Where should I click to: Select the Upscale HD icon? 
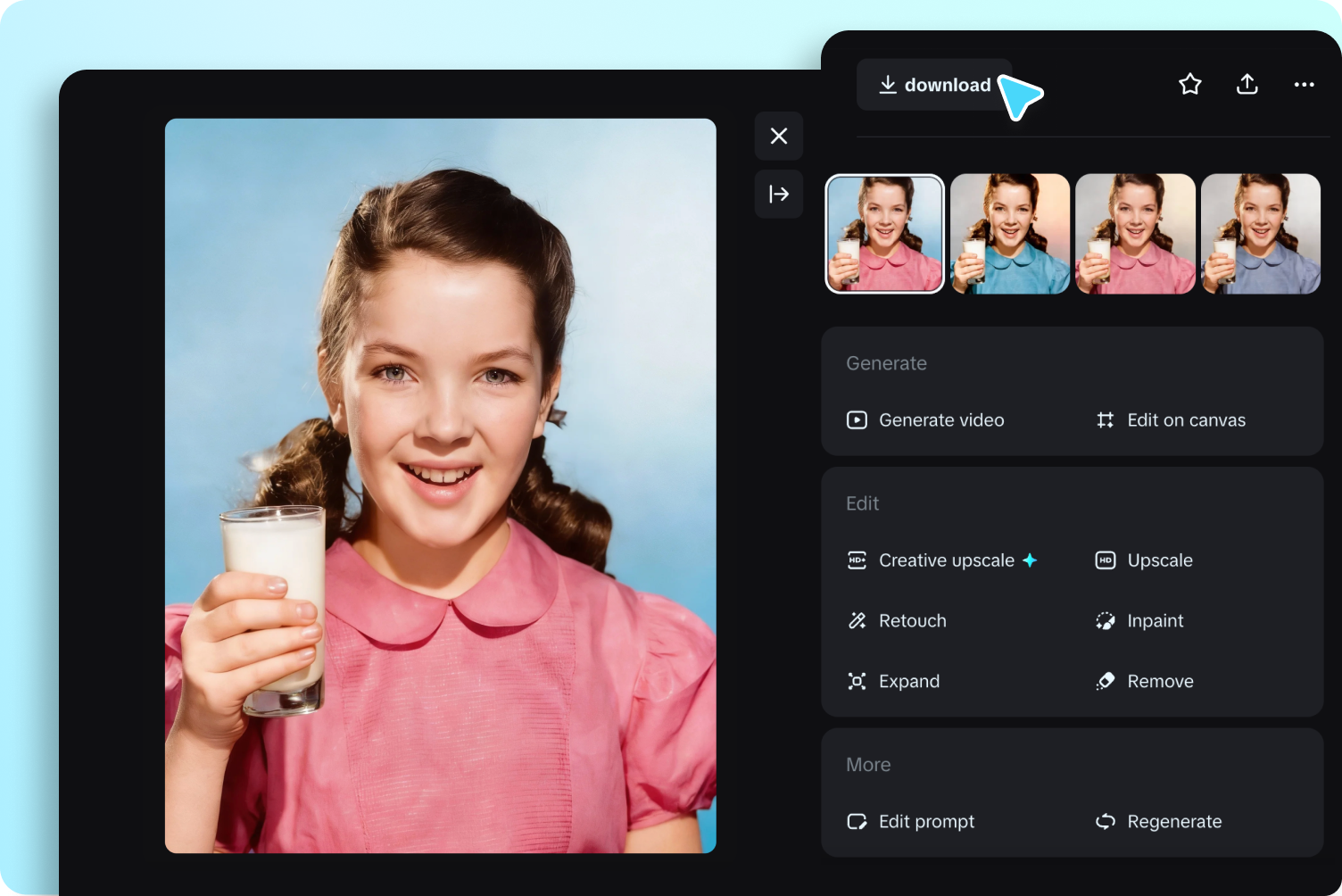point(1104,560)
